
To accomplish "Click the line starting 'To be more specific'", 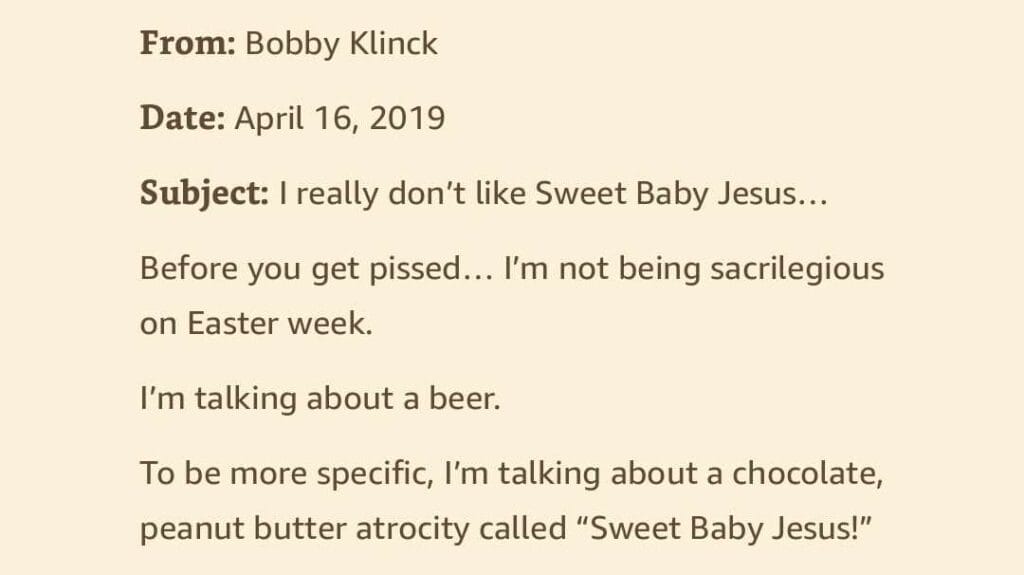I will tap(511, 473).
